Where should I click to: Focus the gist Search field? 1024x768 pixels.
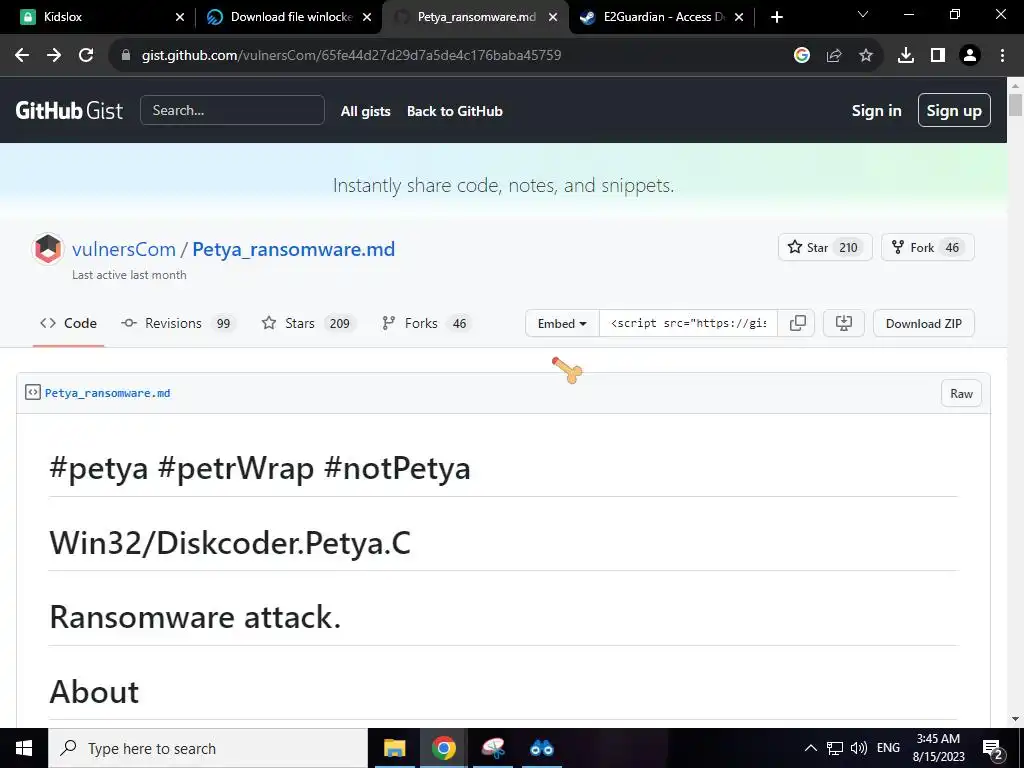(232, 110)
